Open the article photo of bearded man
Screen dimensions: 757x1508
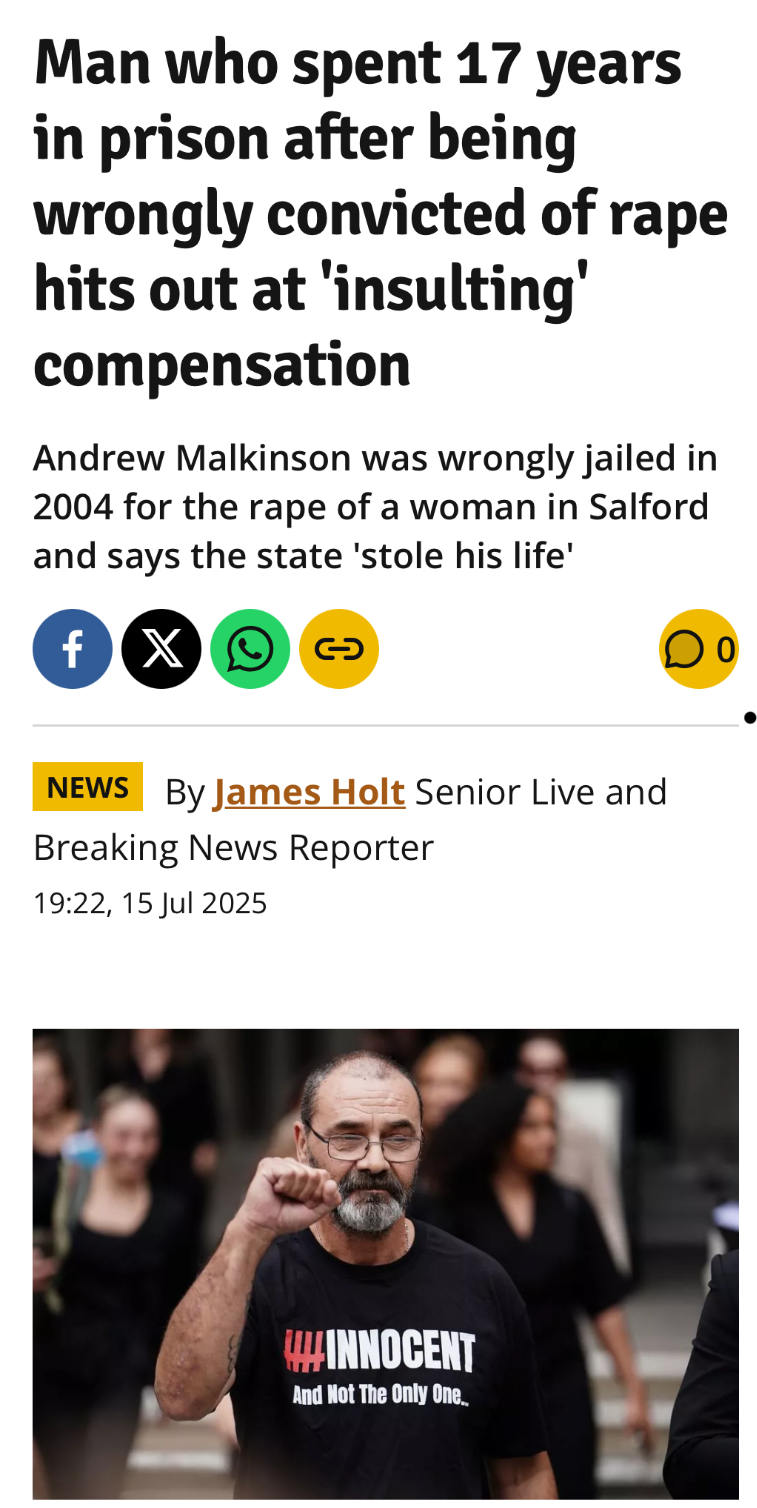(386, 1264)
